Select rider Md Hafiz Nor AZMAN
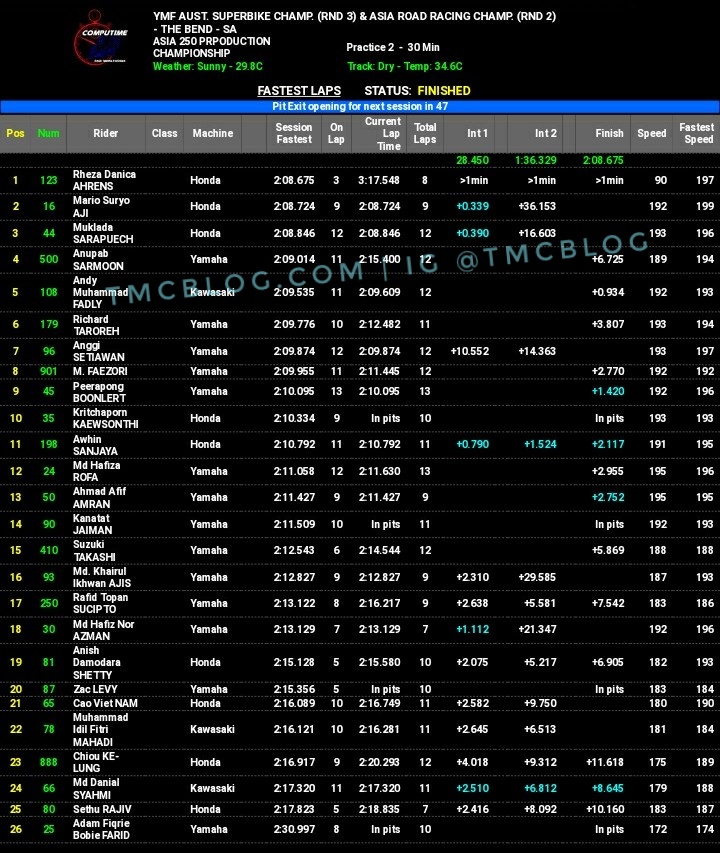The height and width of the screenshot is (853, 720). [103, 630]
